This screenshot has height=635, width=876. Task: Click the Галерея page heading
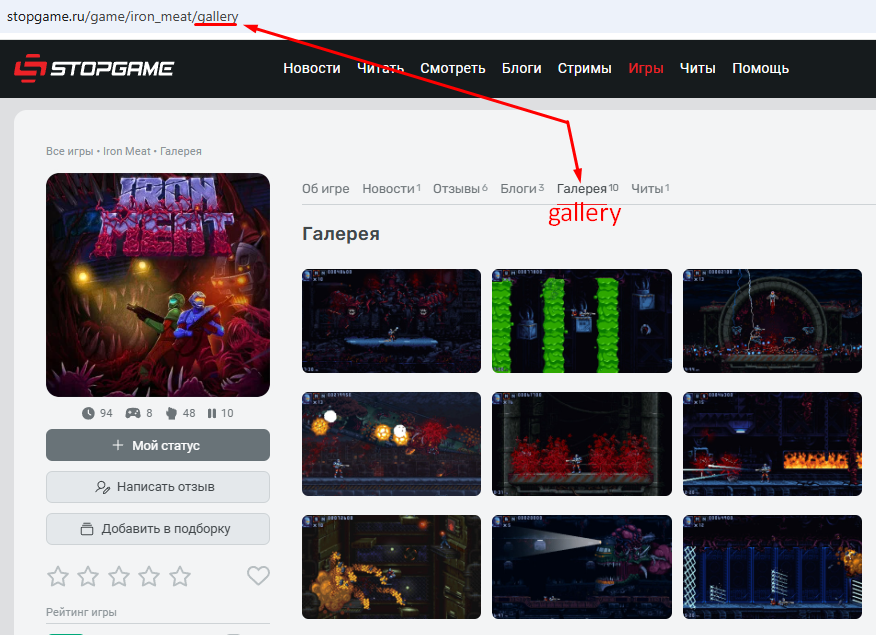341,233
